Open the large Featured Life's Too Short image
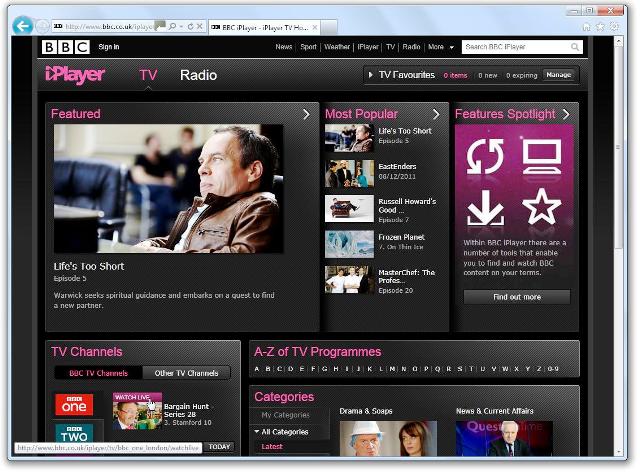This screenshot has width=640, height=472. 169,189
